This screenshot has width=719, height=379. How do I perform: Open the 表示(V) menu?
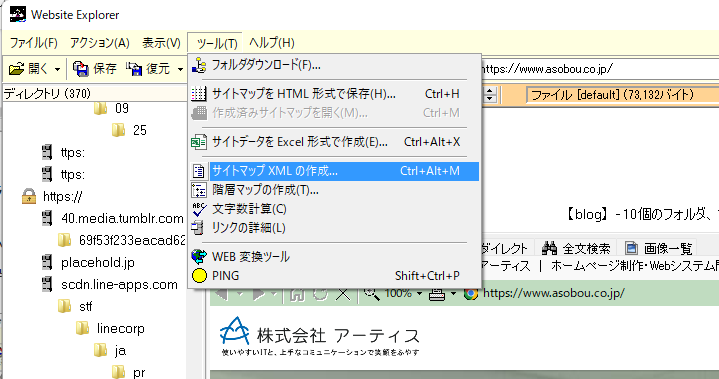161,43
